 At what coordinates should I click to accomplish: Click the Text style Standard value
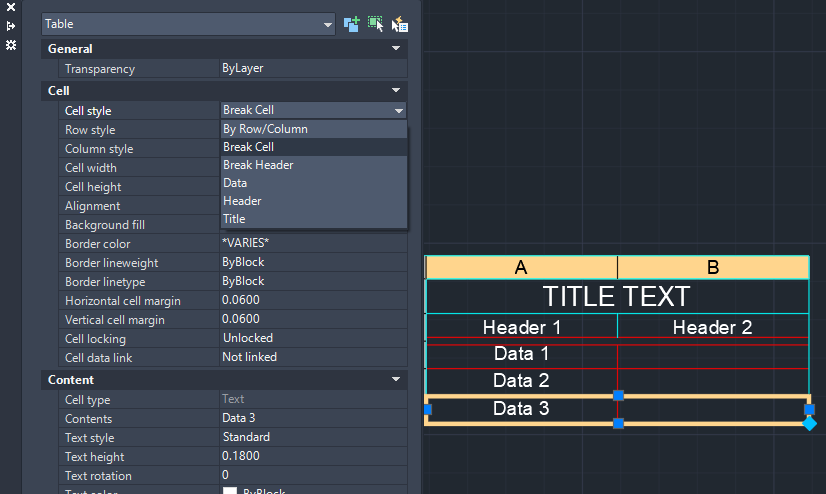[x=313, y=437]
